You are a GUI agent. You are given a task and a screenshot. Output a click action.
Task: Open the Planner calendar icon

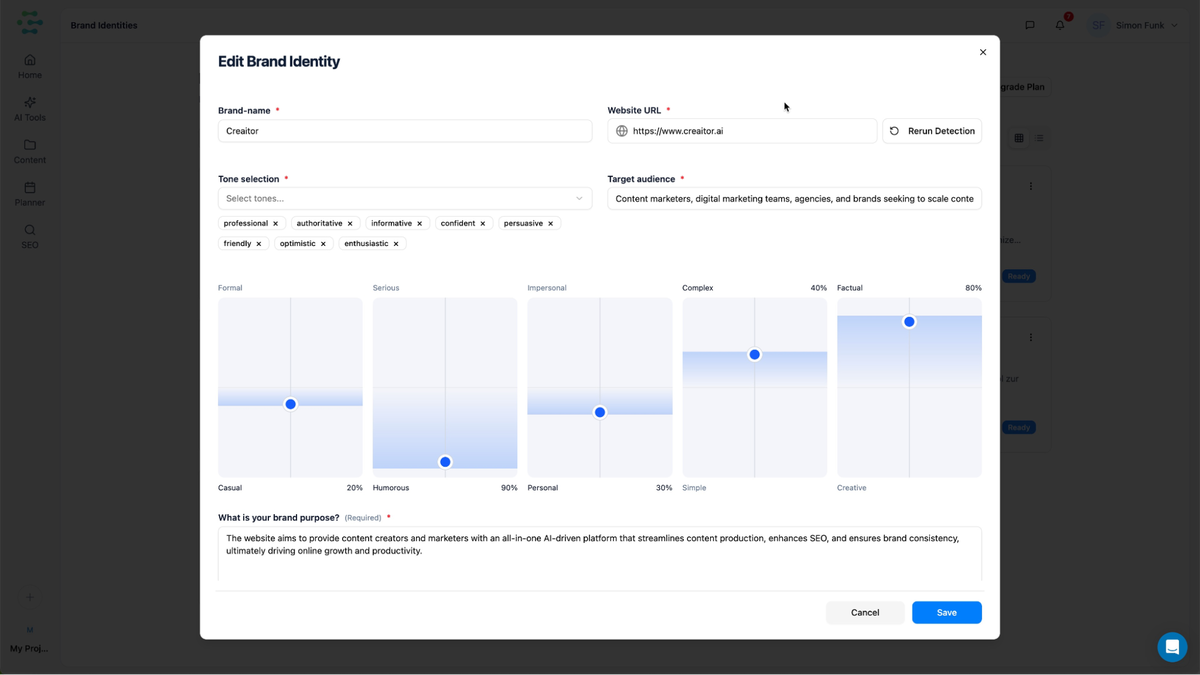point(30,193)
